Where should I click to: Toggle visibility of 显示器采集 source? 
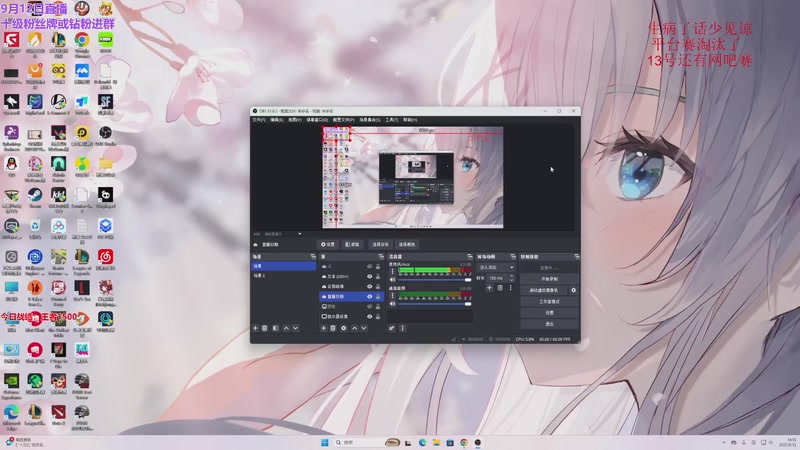pyautogui.click(x=369, y=316)
